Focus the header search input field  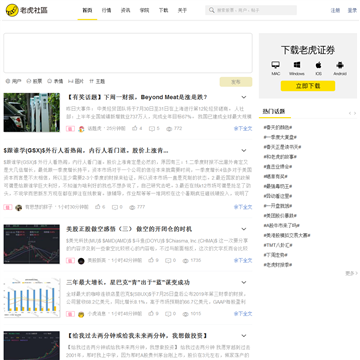(251, 10)
